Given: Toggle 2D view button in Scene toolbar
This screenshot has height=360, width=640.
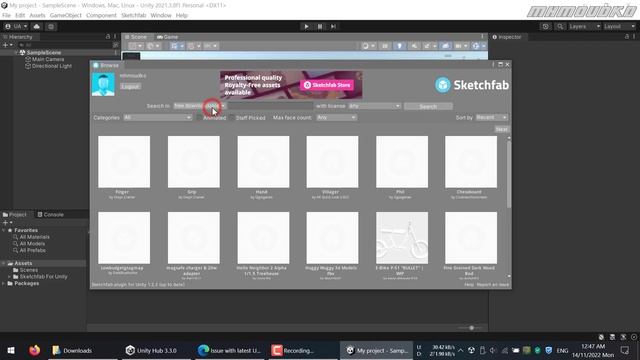Looking at the screenshot, I should [x=385, y=46].
